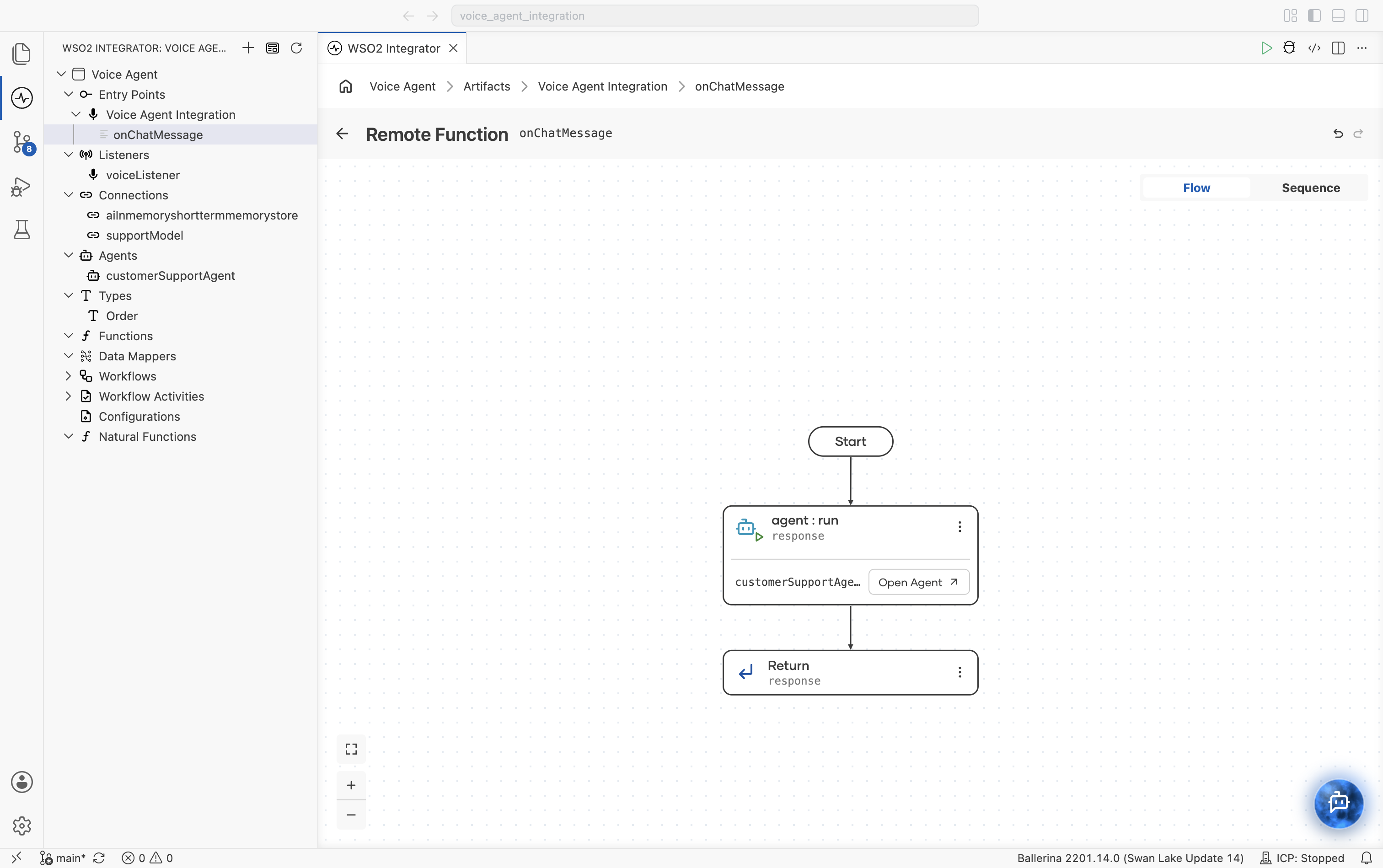Open the Testing flask icon
Screen dimensions: 1383x868
[22, 230]
